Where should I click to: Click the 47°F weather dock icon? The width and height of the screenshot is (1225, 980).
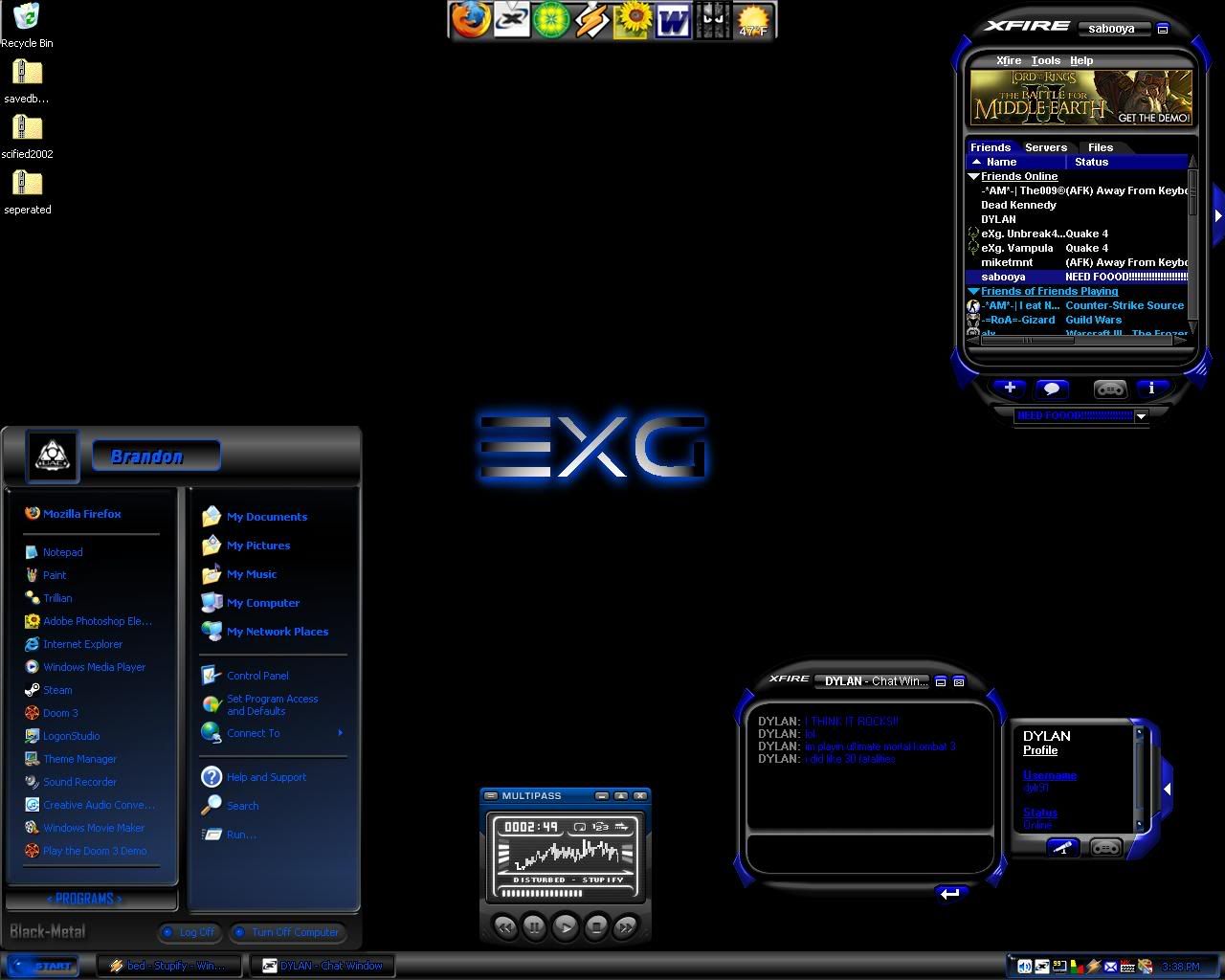[x=753, y=20]
